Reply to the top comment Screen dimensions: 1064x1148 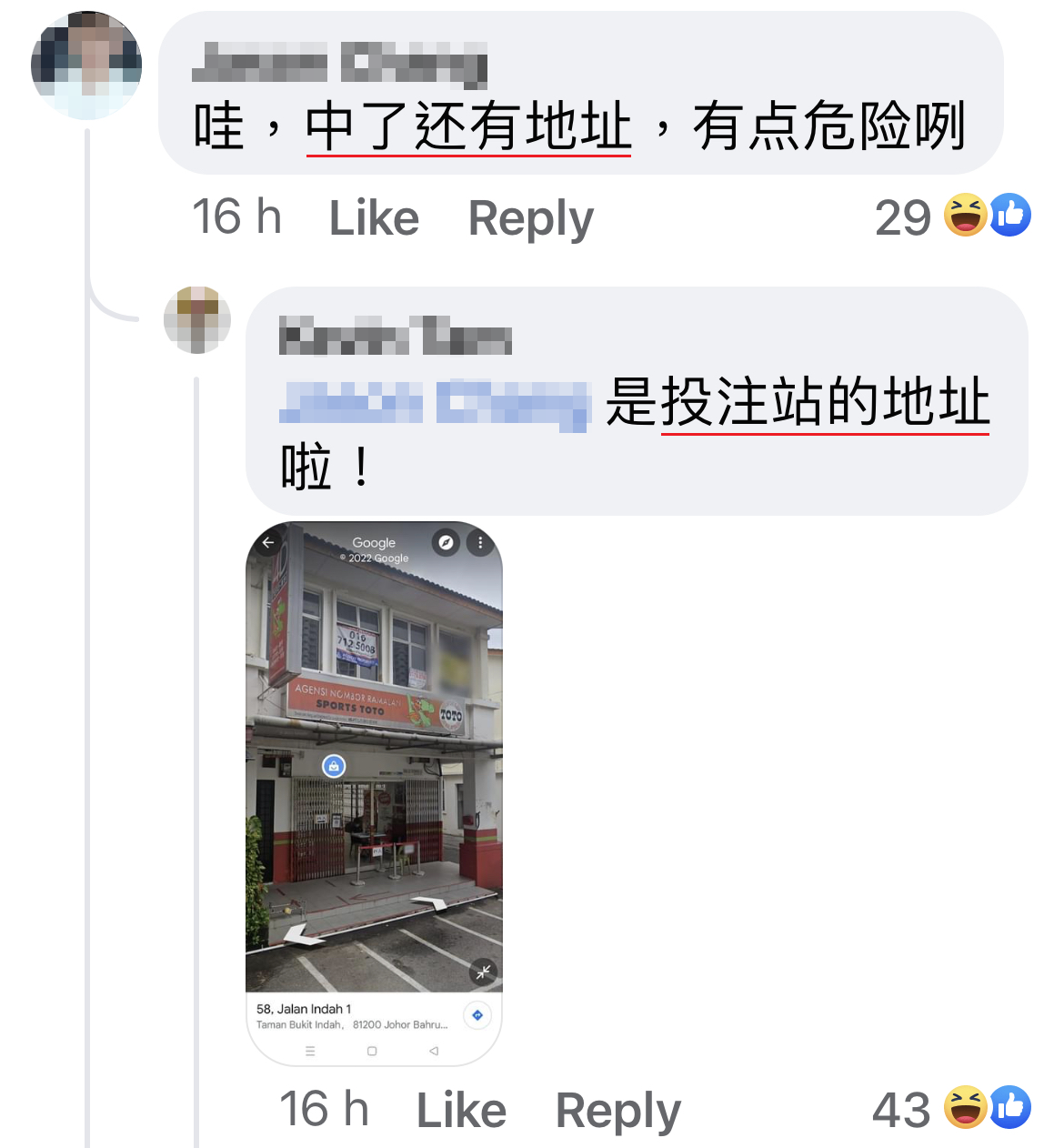pyautogui.click(x=530, y=219)
